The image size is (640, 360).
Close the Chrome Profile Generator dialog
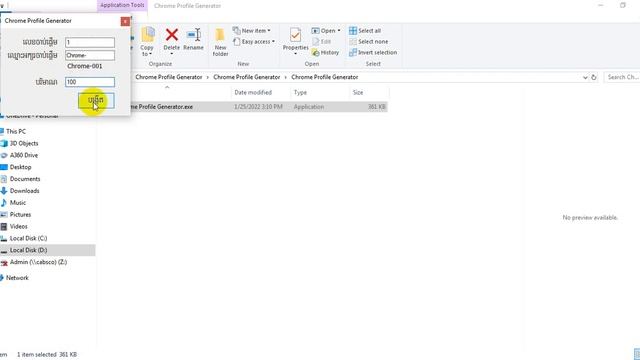click(125, 21)
